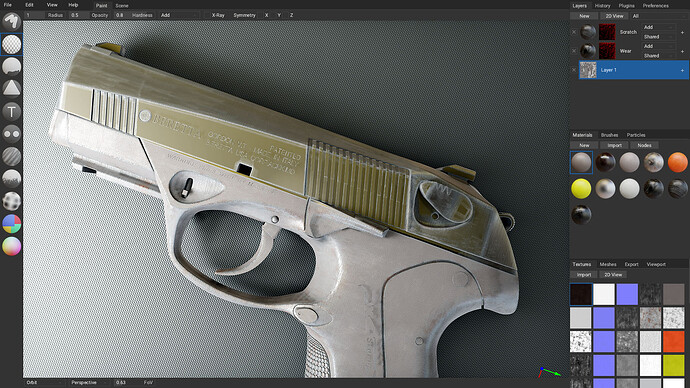Open the Edit menu

[x=29, y=5]
